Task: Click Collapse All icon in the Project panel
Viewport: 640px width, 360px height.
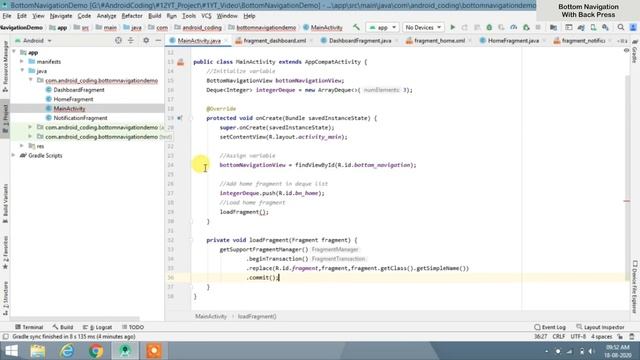Action: (131, 40)
